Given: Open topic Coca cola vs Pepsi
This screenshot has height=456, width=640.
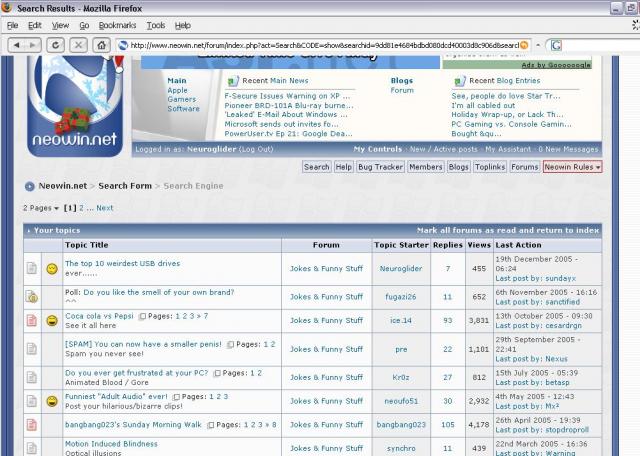Looking at the screenshot, I should (x=99, y=316).
